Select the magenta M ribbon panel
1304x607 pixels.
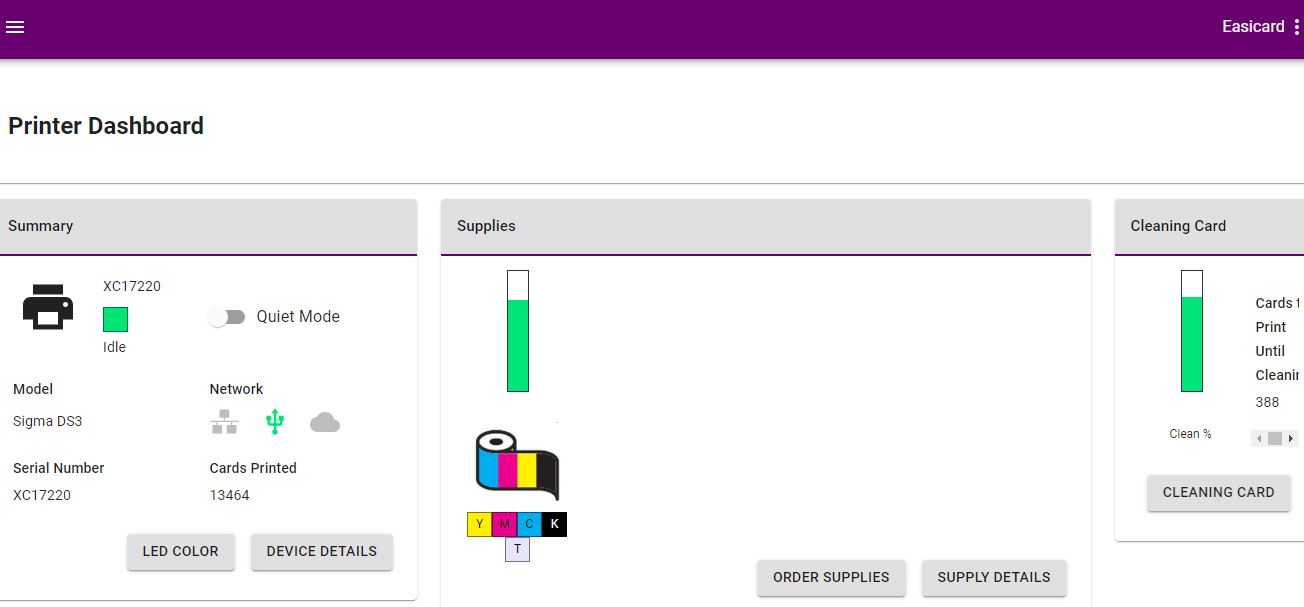[x=504, y=524]
